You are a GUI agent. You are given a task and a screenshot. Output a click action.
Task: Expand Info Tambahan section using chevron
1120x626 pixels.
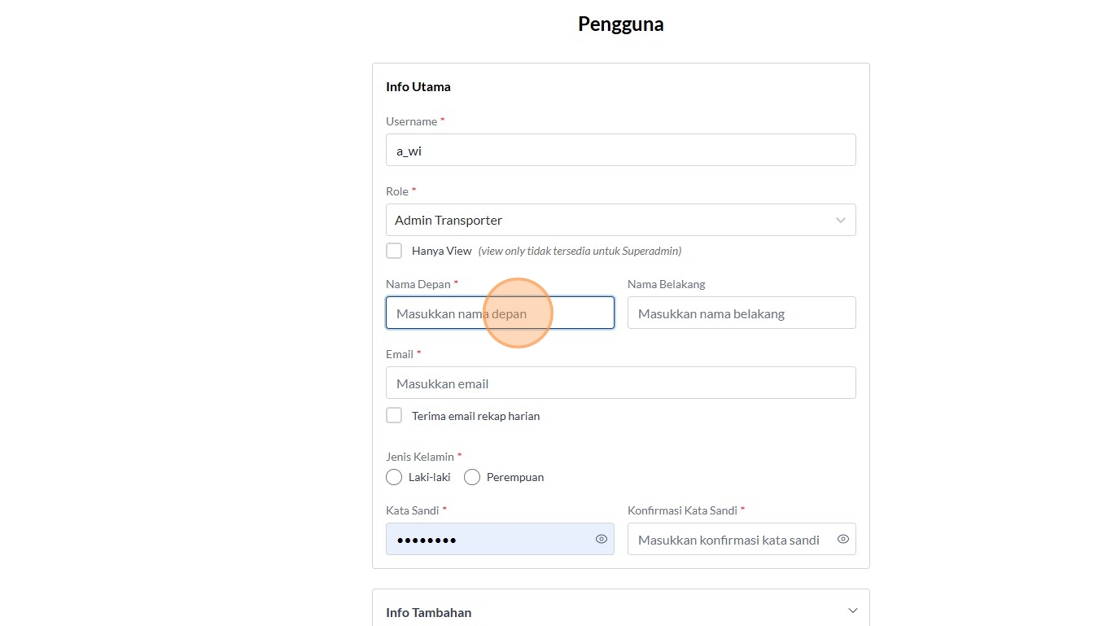(852, 611)
